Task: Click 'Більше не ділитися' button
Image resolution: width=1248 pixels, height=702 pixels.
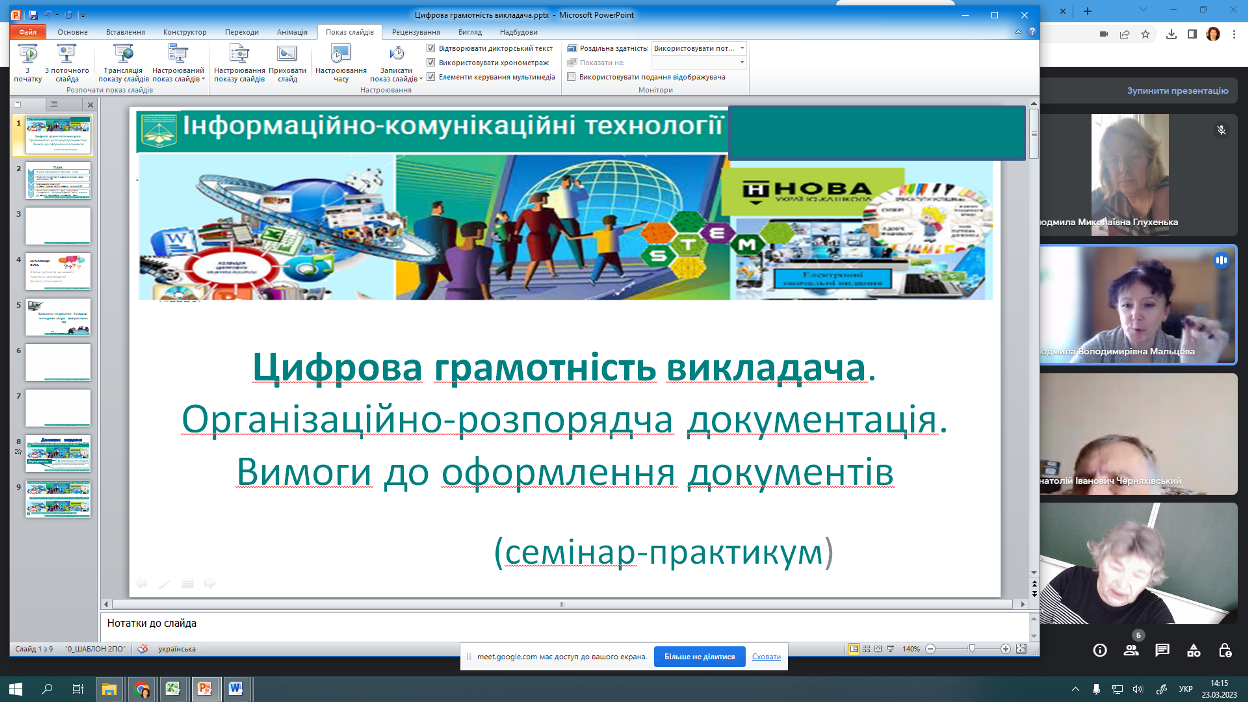Action: (699, 657)
